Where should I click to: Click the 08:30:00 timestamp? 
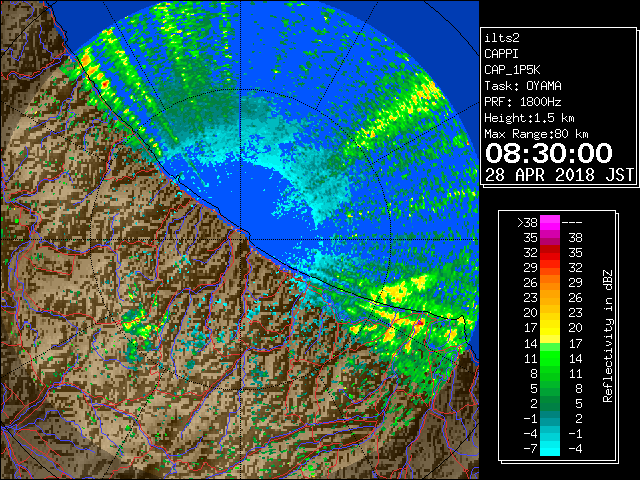tap(549, 153)
